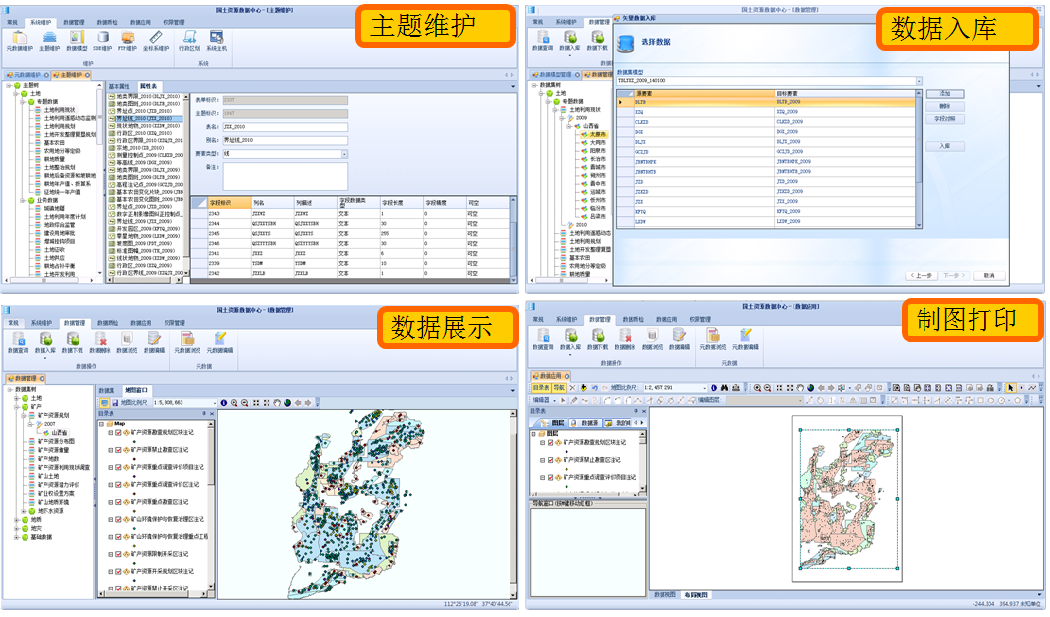Open the 要素类型 dropdown in 主题维护 form

(344, 153)
